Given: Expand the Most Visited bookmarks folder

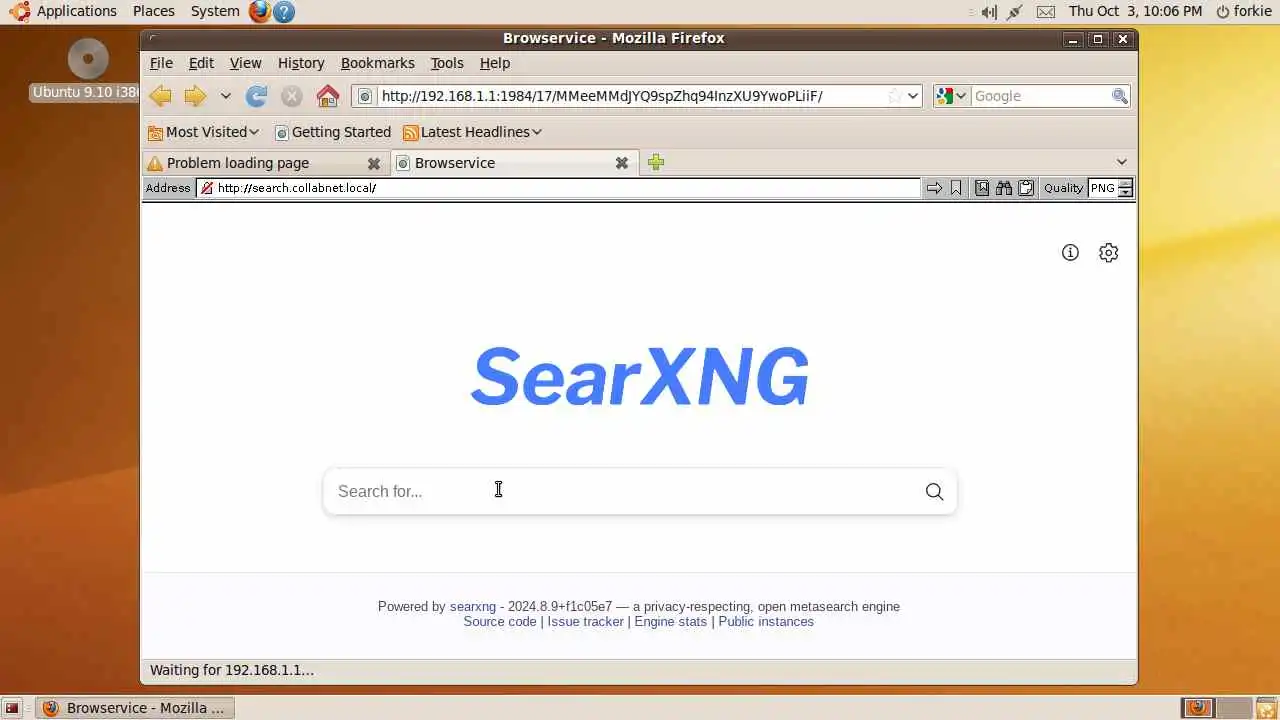Looking at the screenshot, I should click(x=203, y=132).
